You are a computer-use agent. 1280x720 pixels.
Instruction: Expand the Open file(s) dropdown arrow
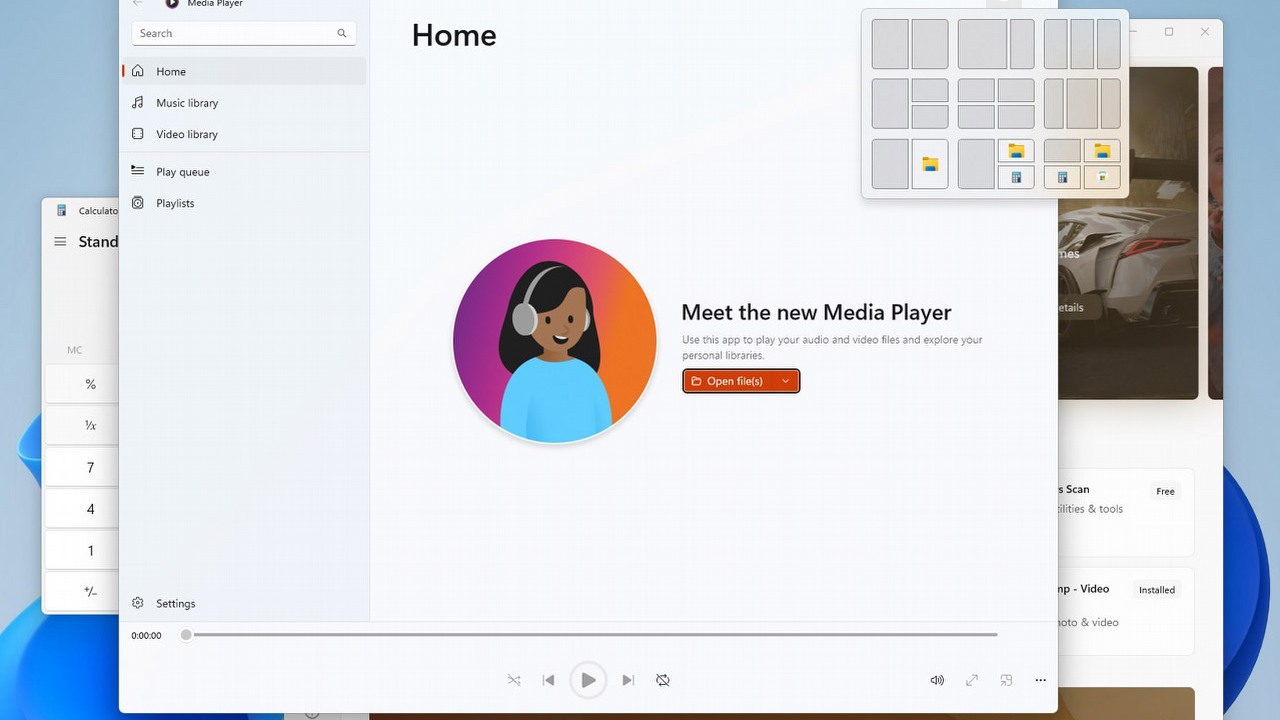coord(786,381)
